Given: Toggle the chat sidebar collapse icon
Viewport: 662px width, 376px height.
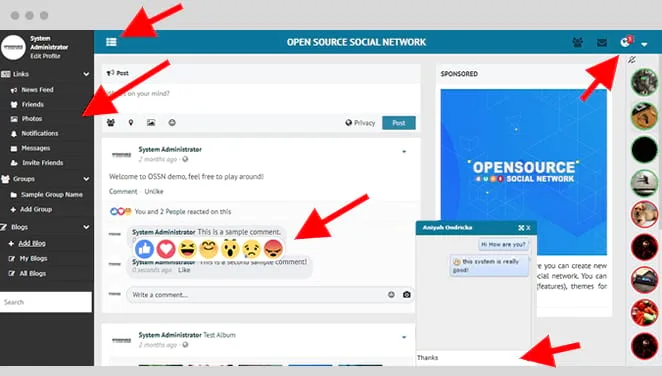Looking at the screenshot, I should (x=632, y=60).
